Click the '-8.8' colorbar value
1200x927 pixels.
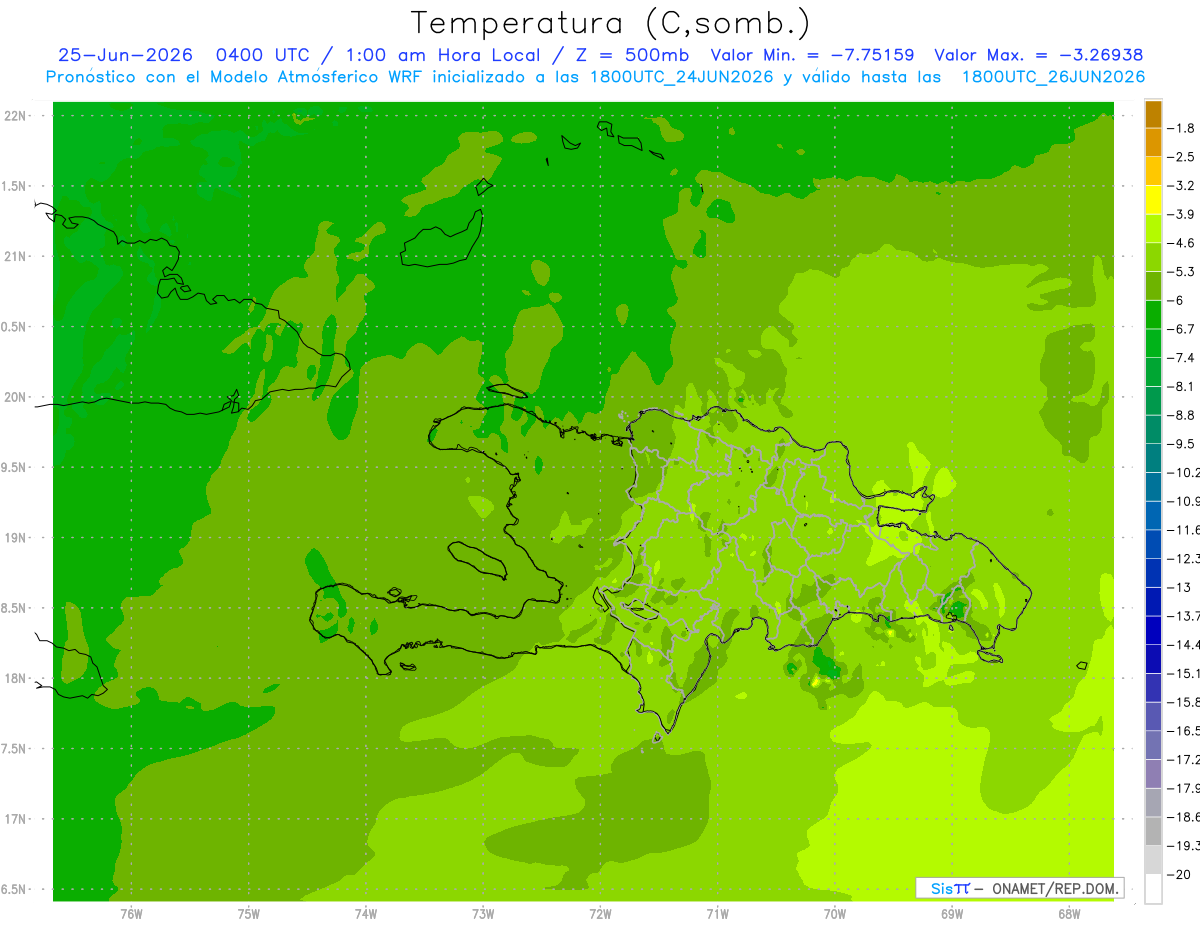[x=1182, y=415]
